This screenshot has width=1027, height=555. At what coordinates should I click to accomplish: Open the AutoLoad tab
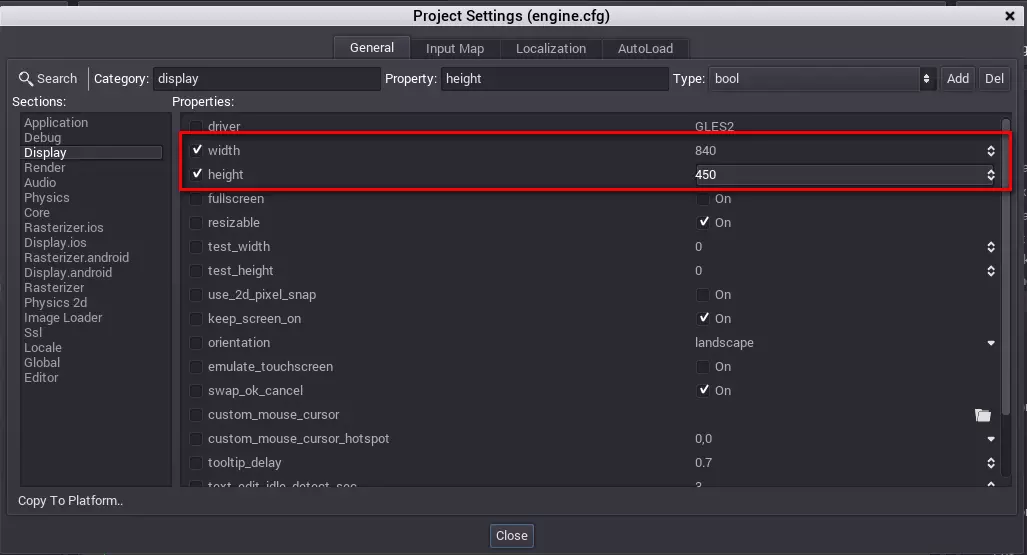tap(645, 48)
